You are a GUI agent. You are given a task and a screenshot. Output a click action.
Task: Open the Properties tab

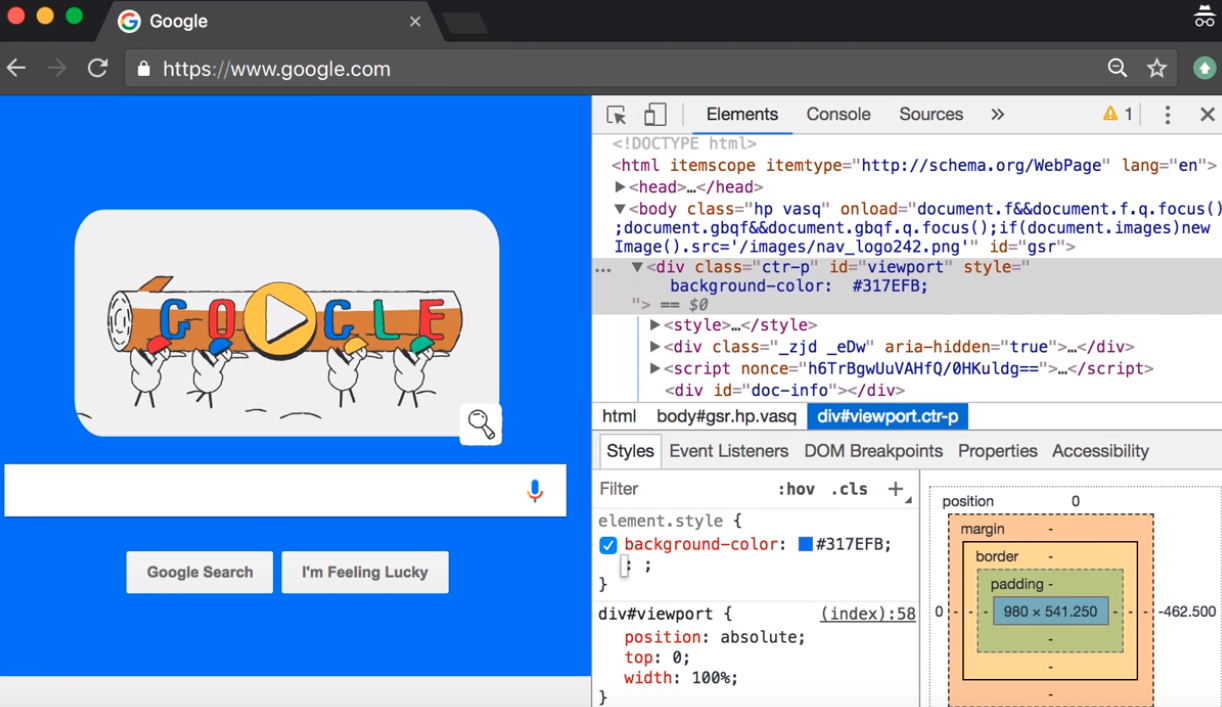point(998,451)
